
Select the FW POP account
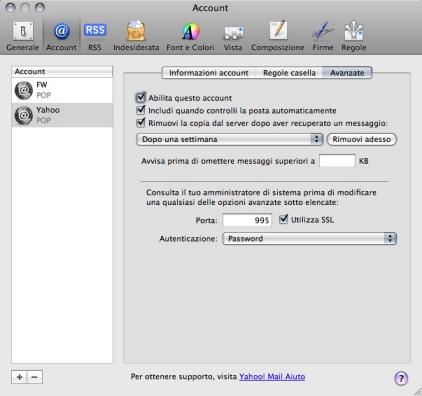(x=62, y=90)
